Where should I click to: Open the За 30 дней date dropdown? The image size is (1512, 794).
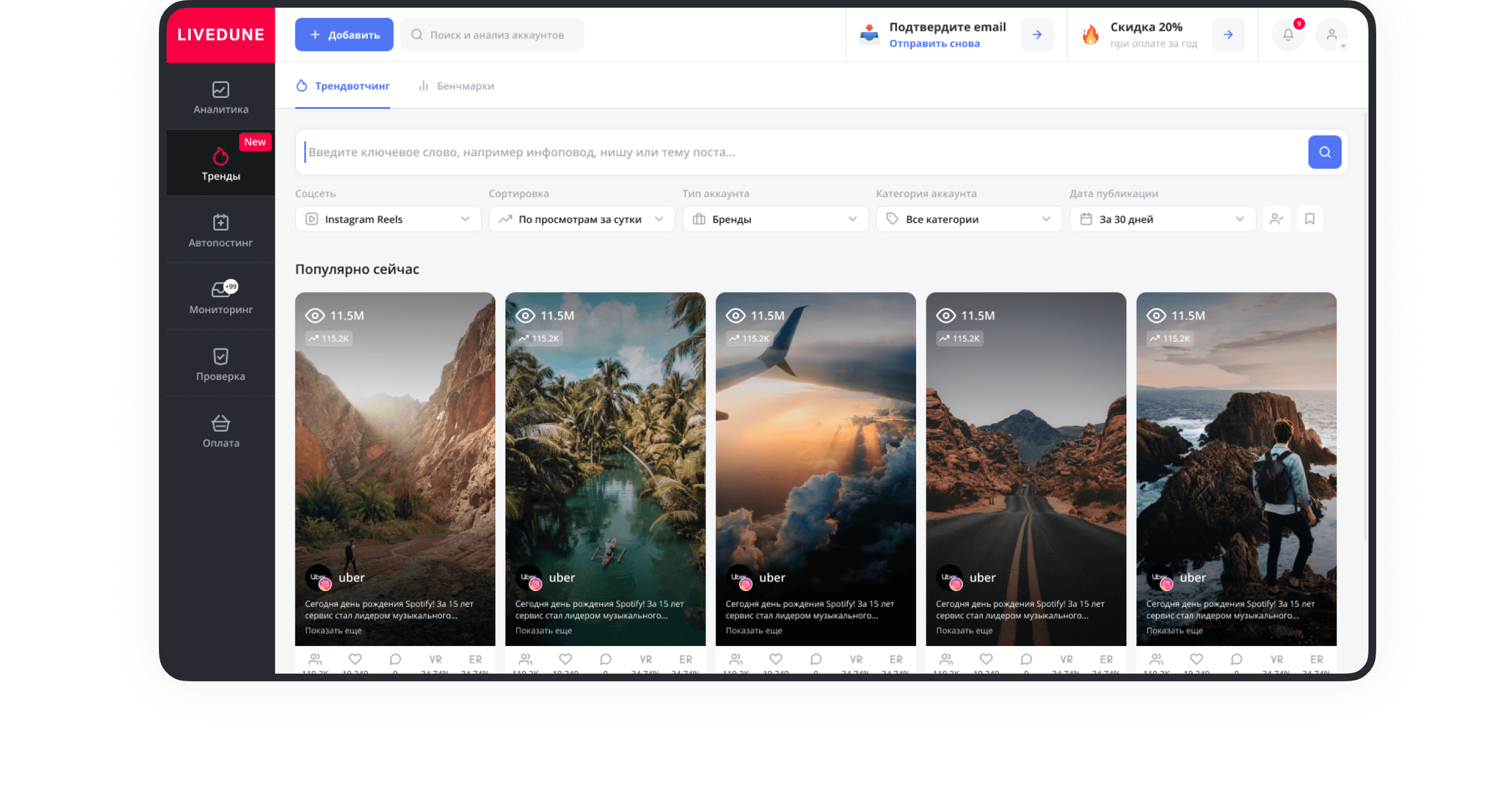click(1162, 219)
